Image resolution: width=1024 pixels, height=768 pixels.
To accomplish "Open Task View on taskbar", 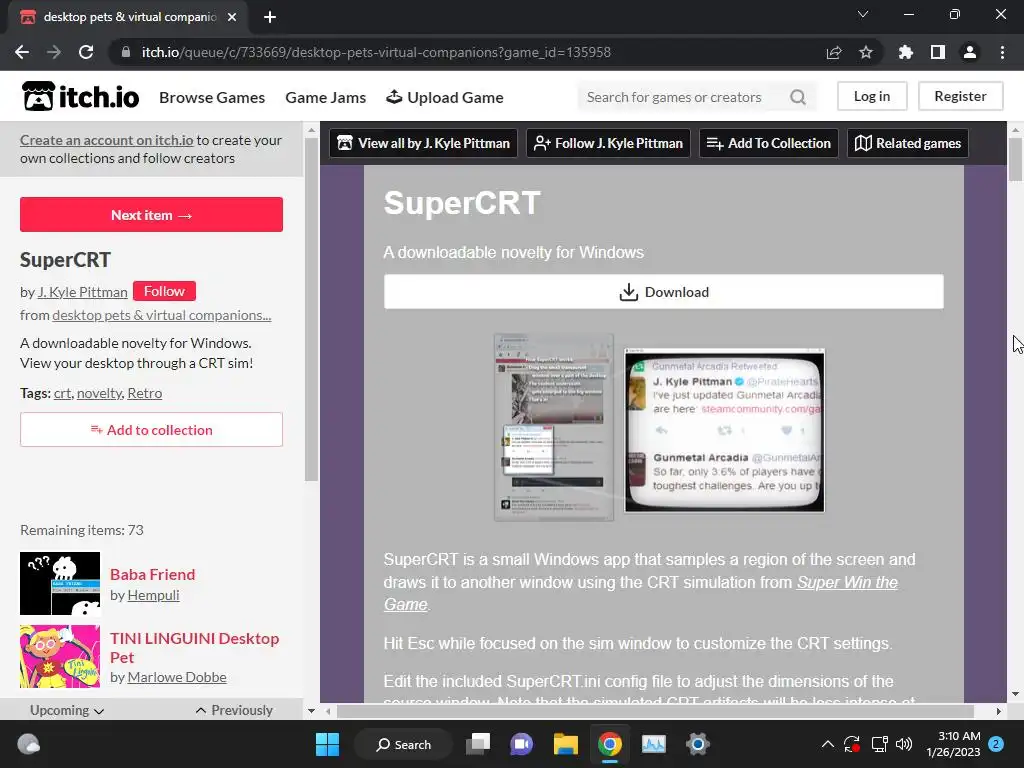I will [478, 744].
